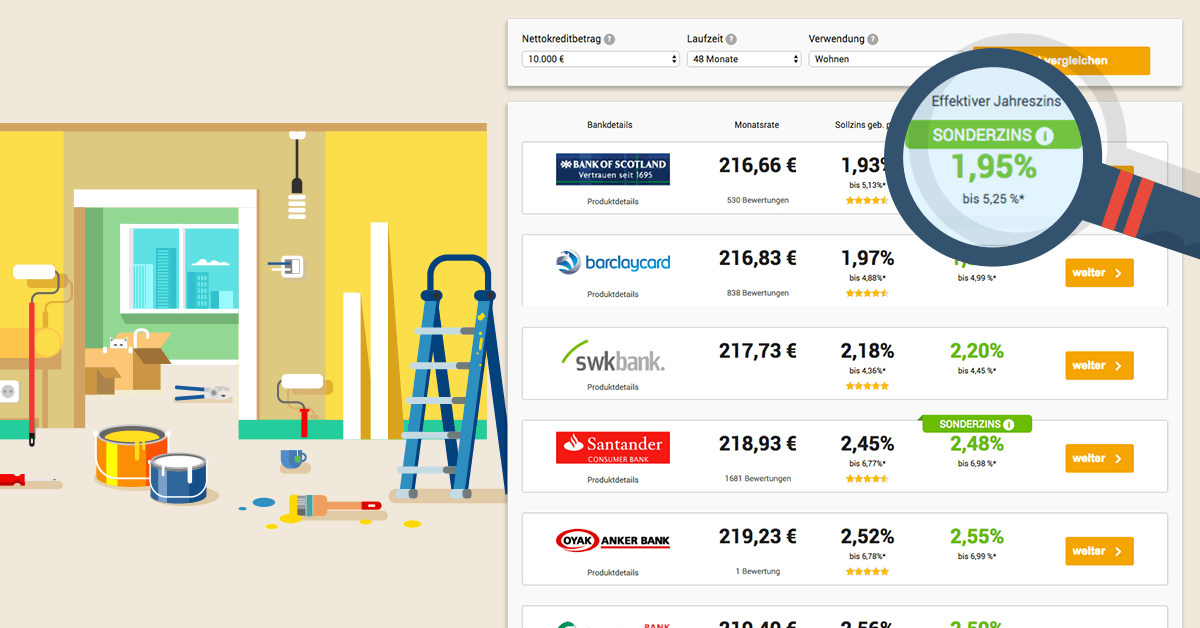Image resolution: width=1200 pixels, height=628 pixels.
Task: Click green effective rate 2,20%
Action: click(x=977, y=351)
